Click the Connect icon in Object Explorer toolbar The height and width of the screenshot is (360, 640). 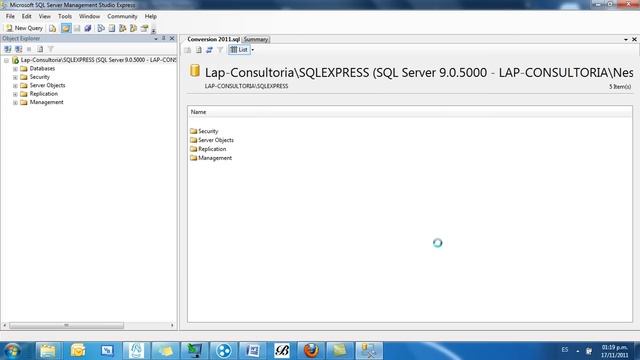(x=8, y=49)
